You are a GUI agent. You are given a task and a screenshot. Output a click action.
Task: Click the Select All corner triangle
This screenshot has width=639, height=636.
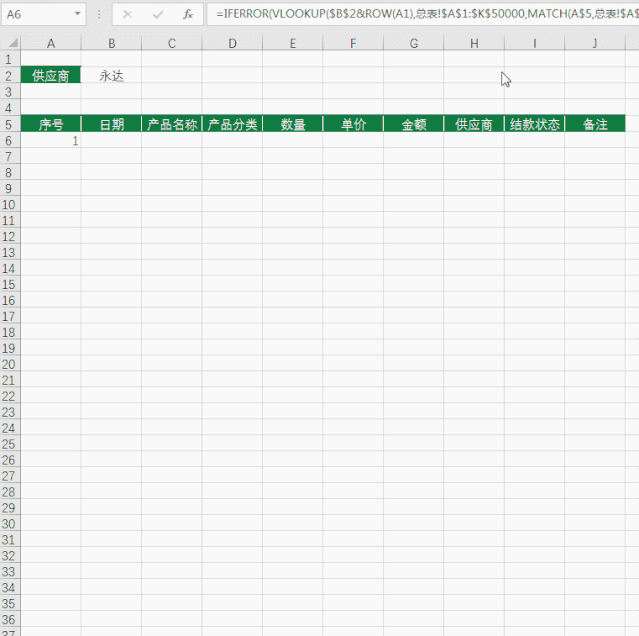click(x=10, y=44)
